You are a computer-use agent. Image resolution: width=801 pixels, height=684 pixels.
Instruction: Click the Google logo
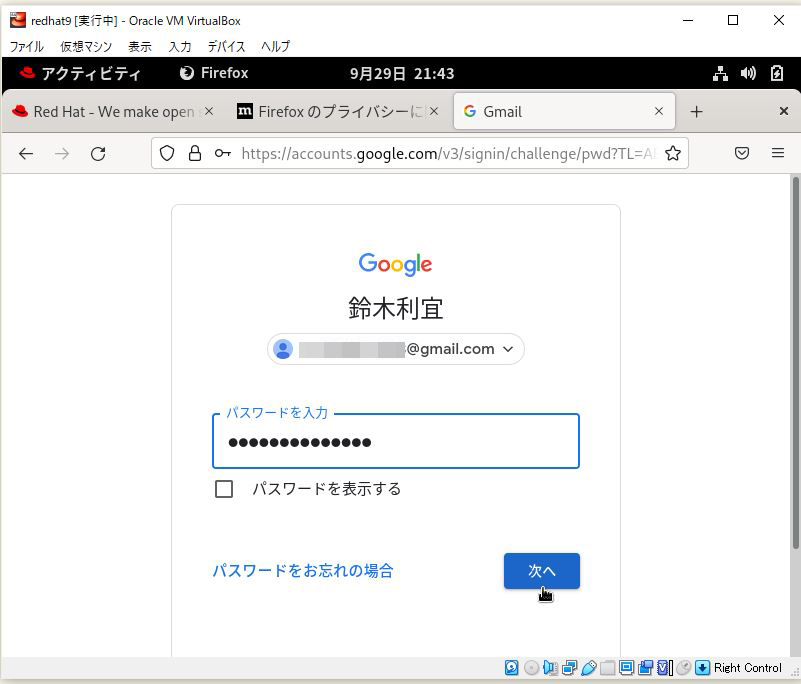pos(395,264)
